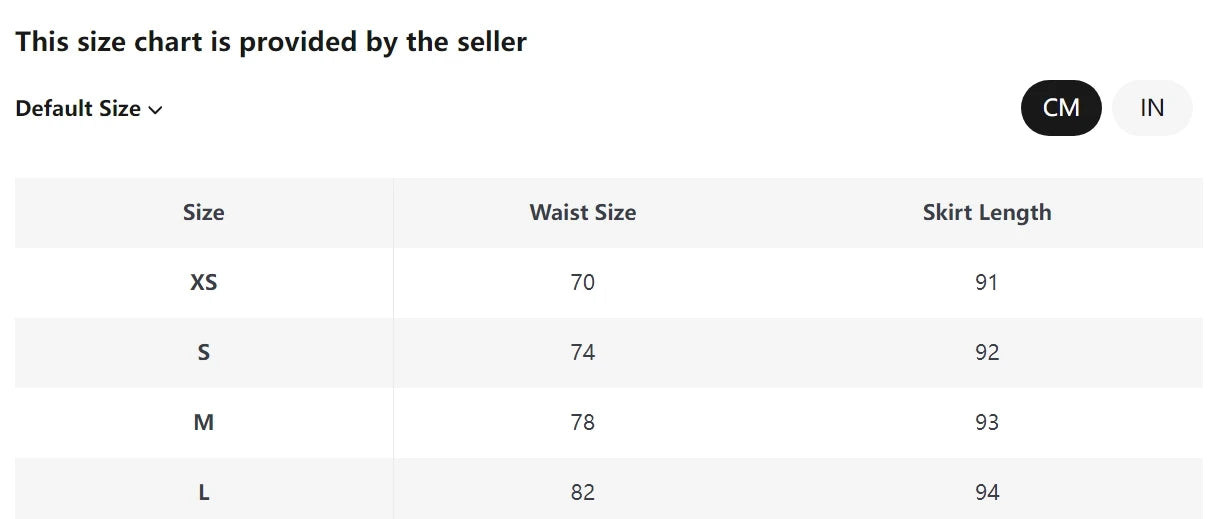
Task: Click the chevron arrow beside Default Size
Action: [155, 110]
